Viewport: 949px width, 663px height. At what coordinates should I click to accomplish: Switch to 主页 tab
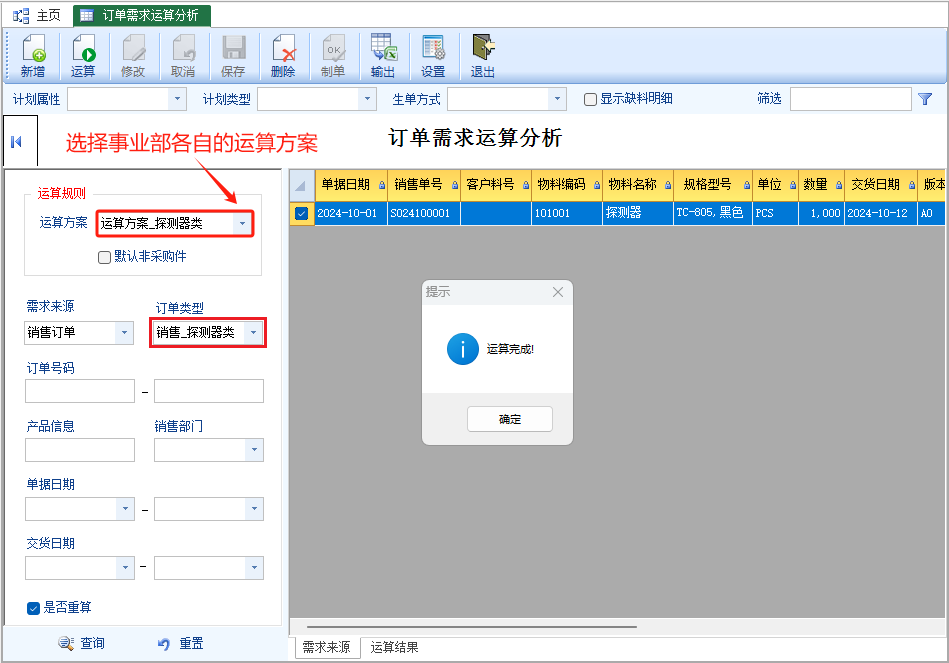[x=38, y=16]
